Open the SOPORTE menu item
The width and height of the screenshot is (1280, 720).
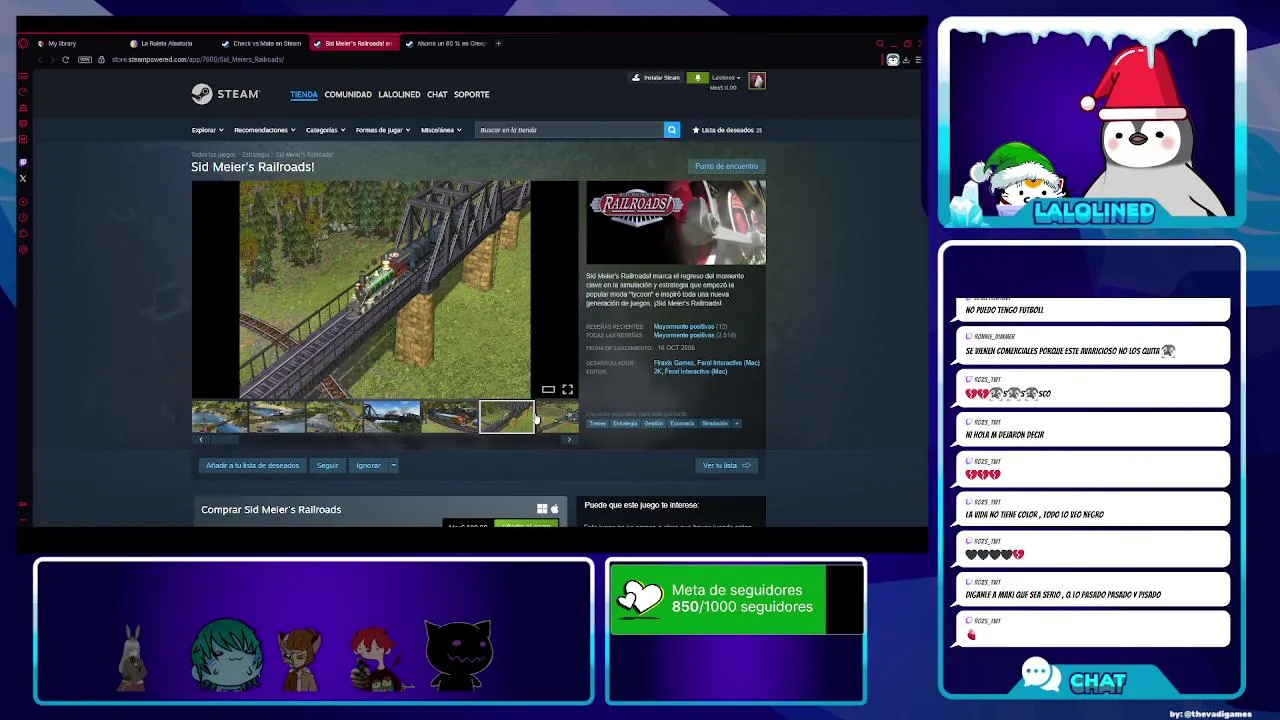[472, 94]
